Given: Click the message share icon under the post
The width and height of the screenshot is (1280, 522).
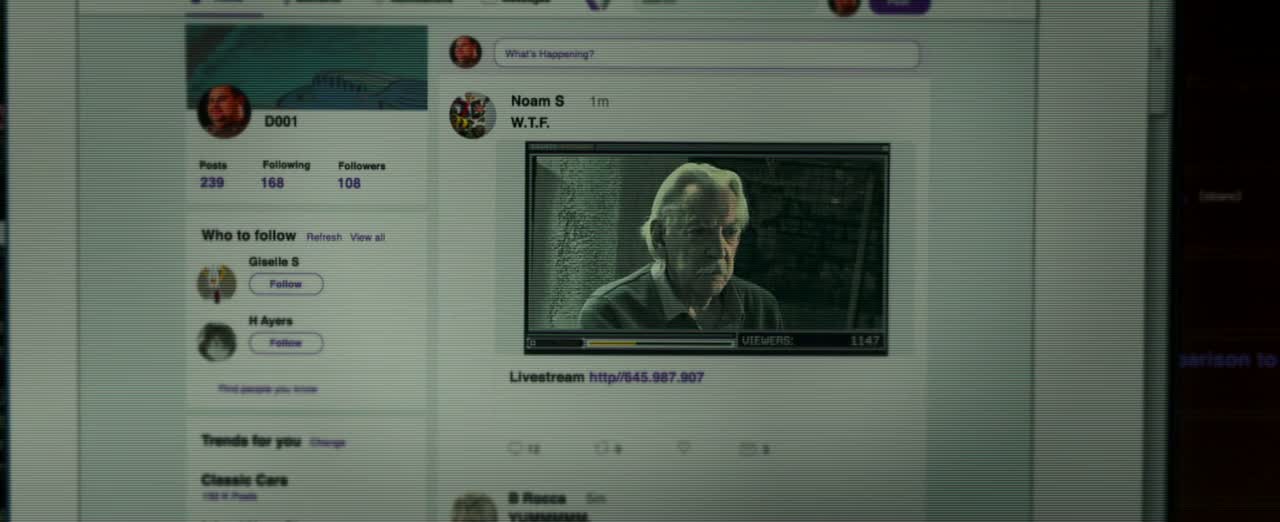Looking at the screenshot, I should (x=748, y=449).
